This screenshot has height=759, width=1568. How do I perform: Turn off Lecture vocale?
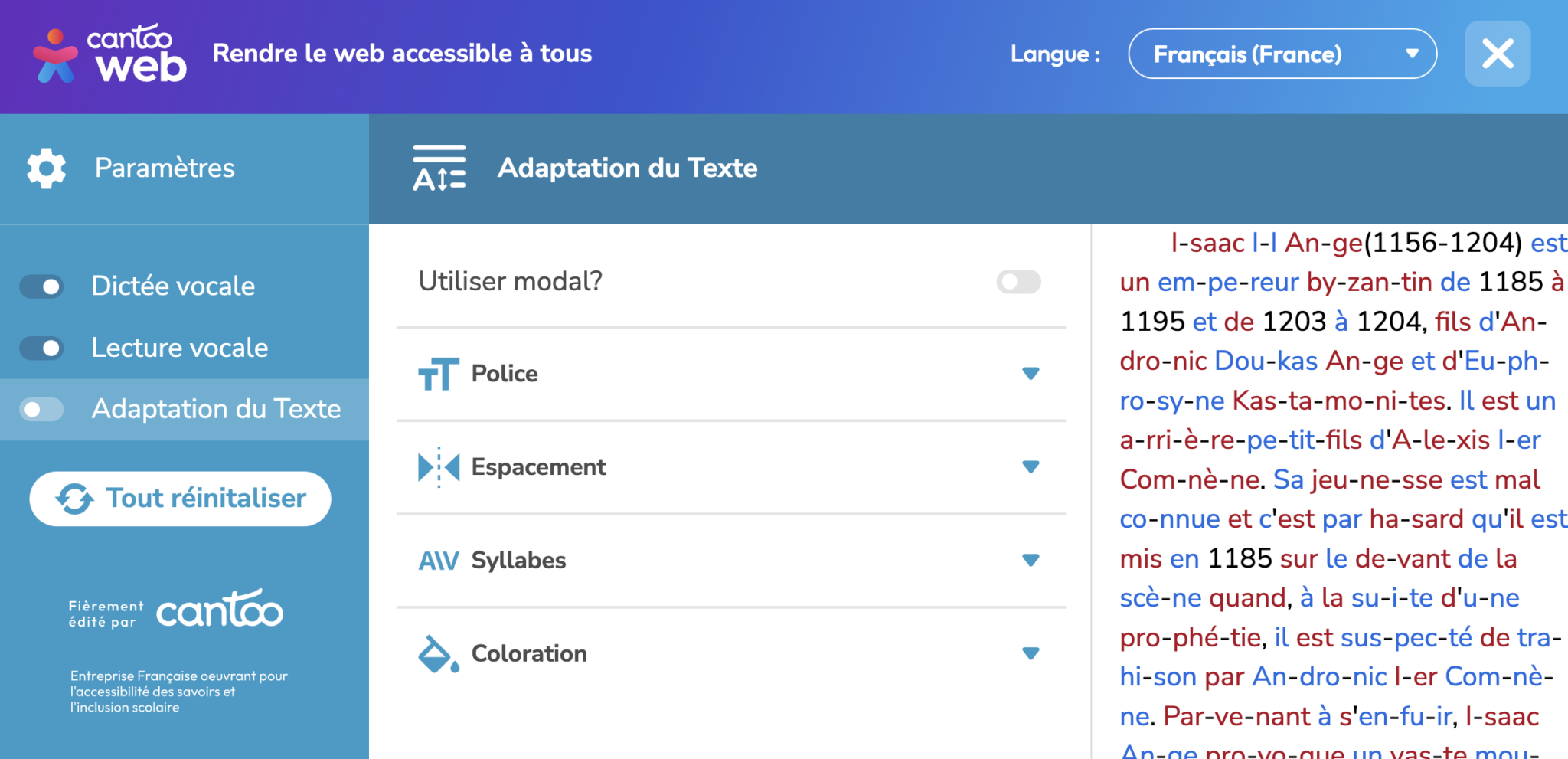pos(41,348)
